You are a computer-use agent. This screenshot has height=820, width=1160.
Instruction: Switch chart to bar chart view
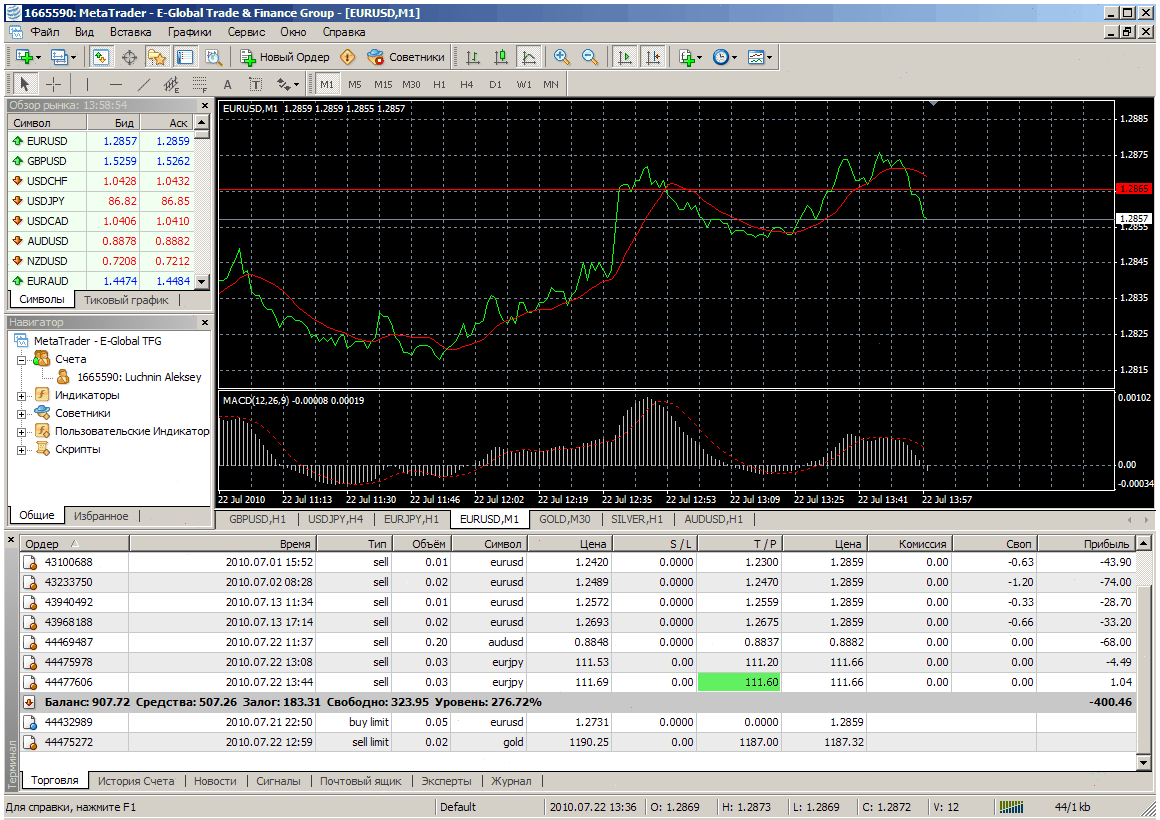473,57
